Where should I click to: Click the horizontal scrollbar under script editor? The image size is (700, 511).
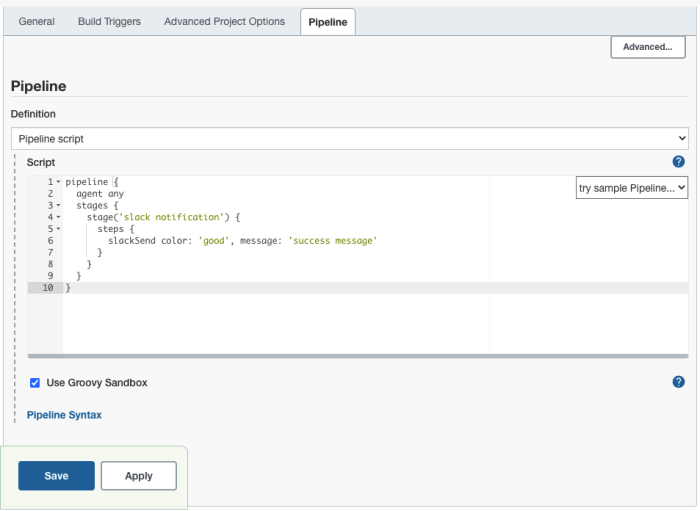coord(358,356)
